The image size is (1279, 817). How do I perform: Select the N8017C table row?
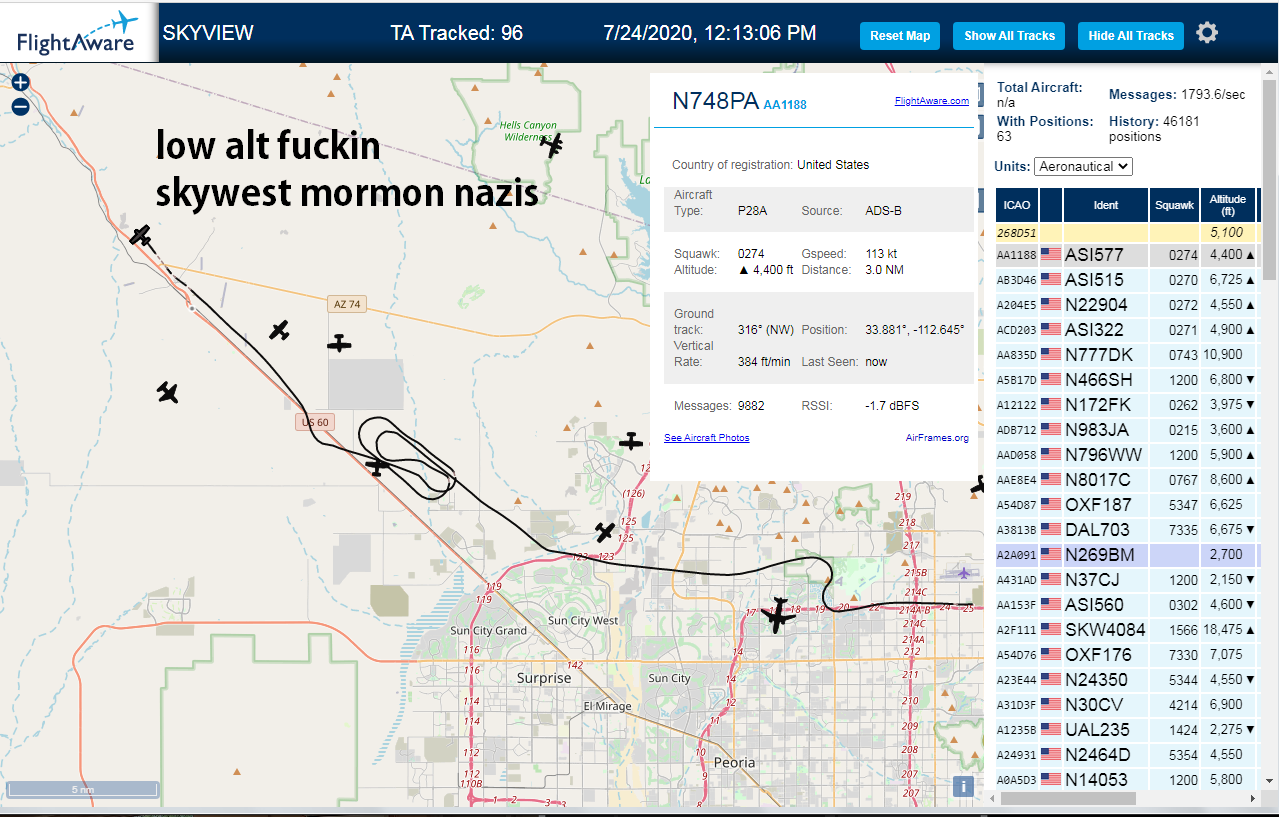pos(1127,480)
